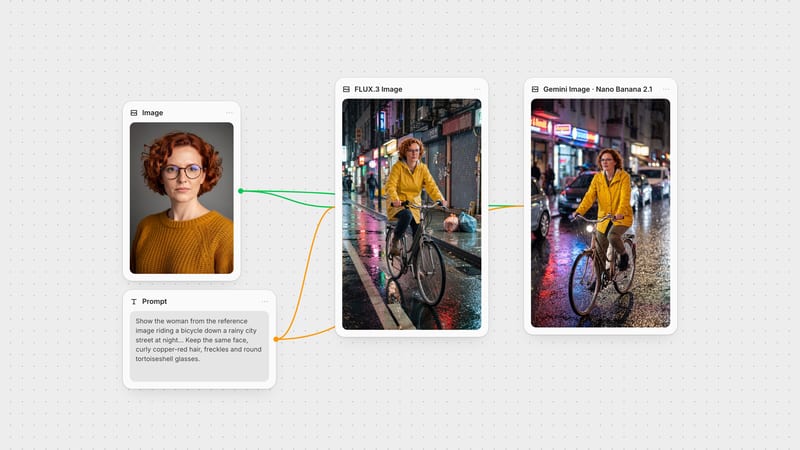Click the orange output port of Prompt node
Image resolution: width=800 pixels, height=450 pixels.
[276, 339]
